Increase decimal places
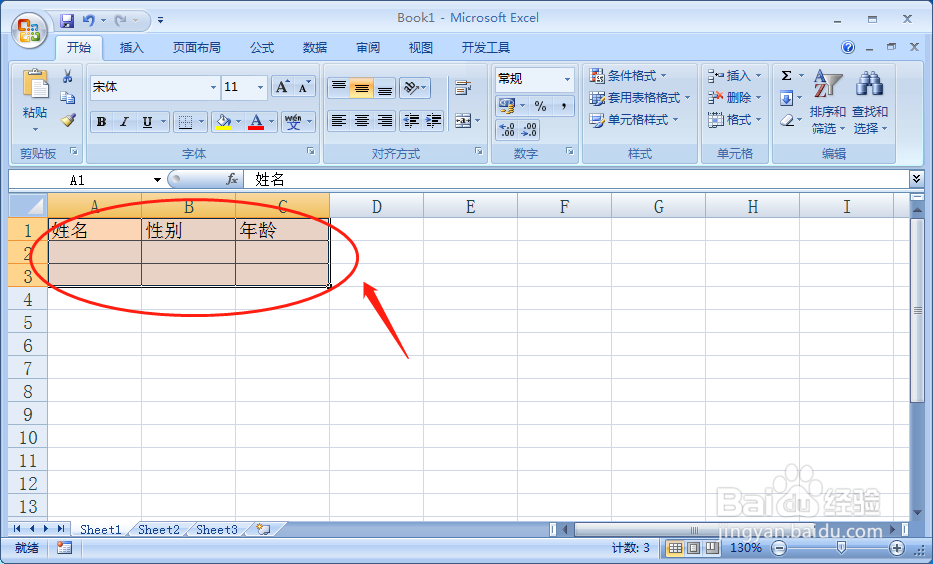 click(507, 129)
